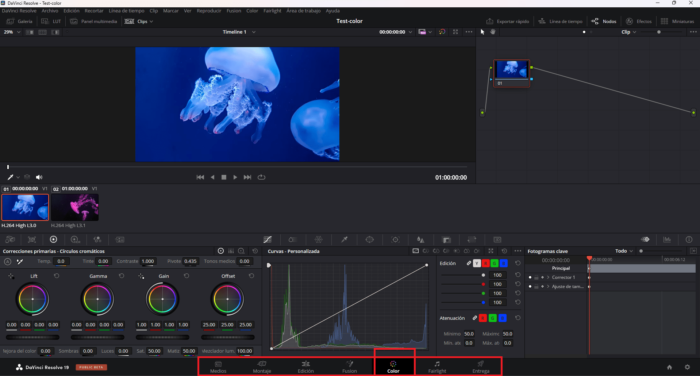Viewport: 700px width, 376px height.
Task: Switch to the Fairlight page tab
Action: 437,367
